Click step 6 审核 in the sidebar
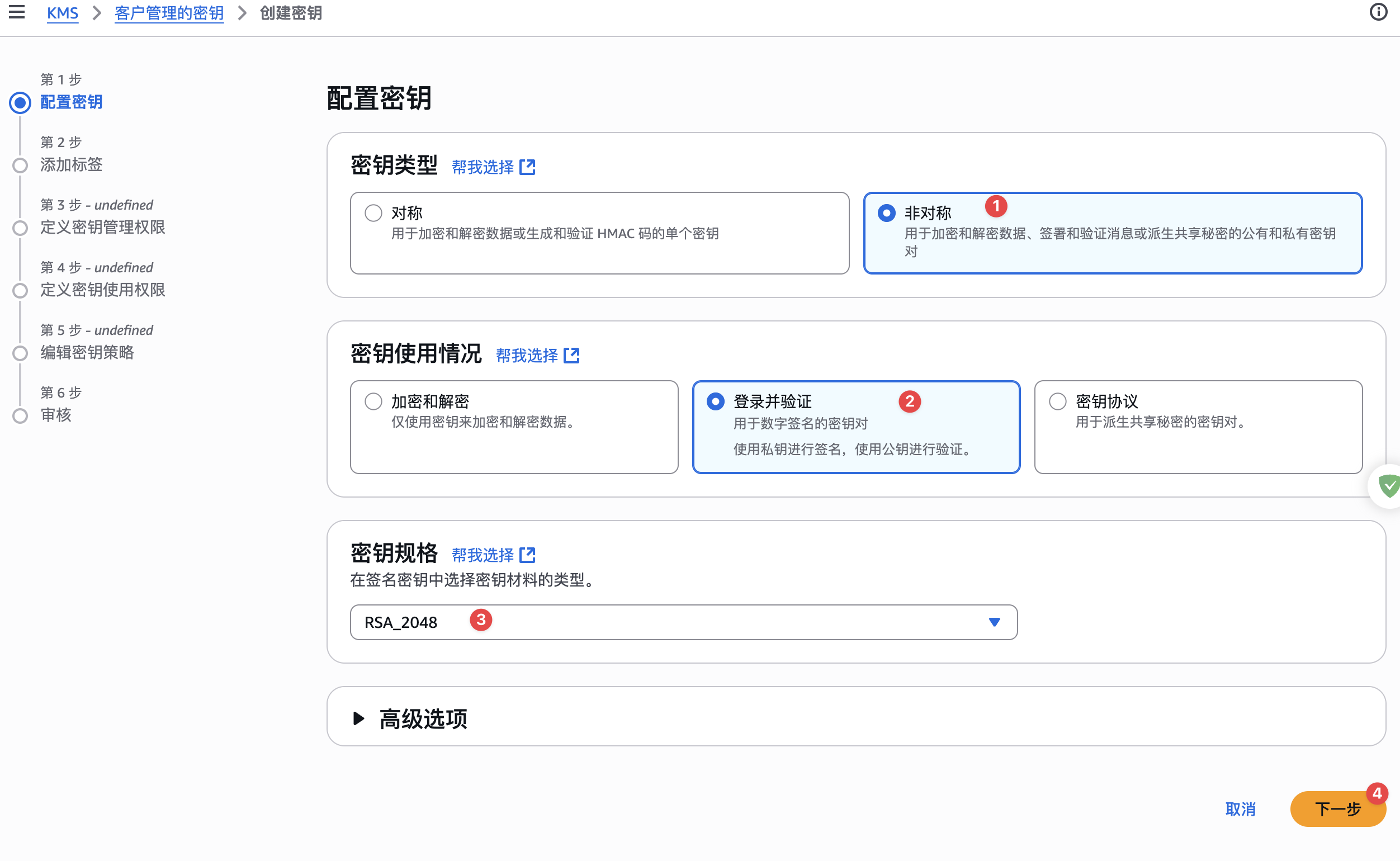Viewport: 1400px width, 861px height. point(56,415)
